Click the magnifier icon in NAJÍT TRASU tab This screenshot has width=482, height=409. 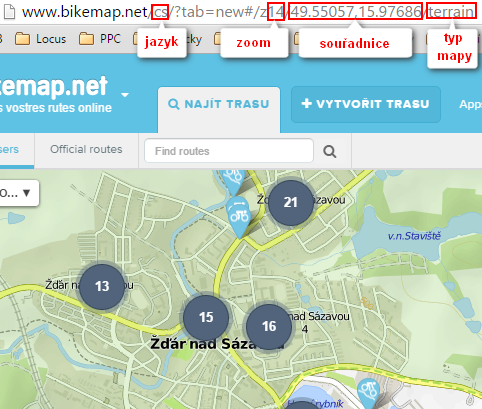point(174,104)
